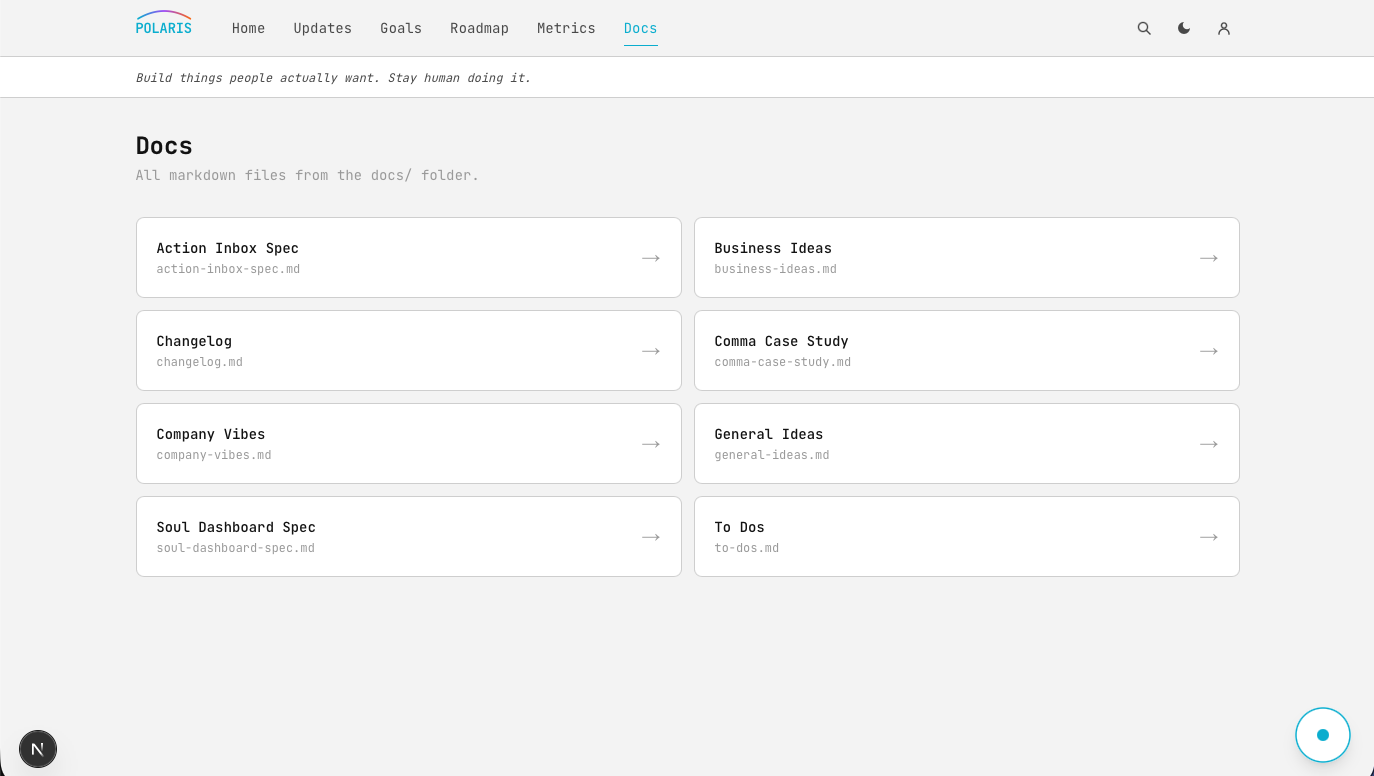Navigate to the Roadmap tab
This screenshot has height=776, width=1374.
(x=479, y=28)
